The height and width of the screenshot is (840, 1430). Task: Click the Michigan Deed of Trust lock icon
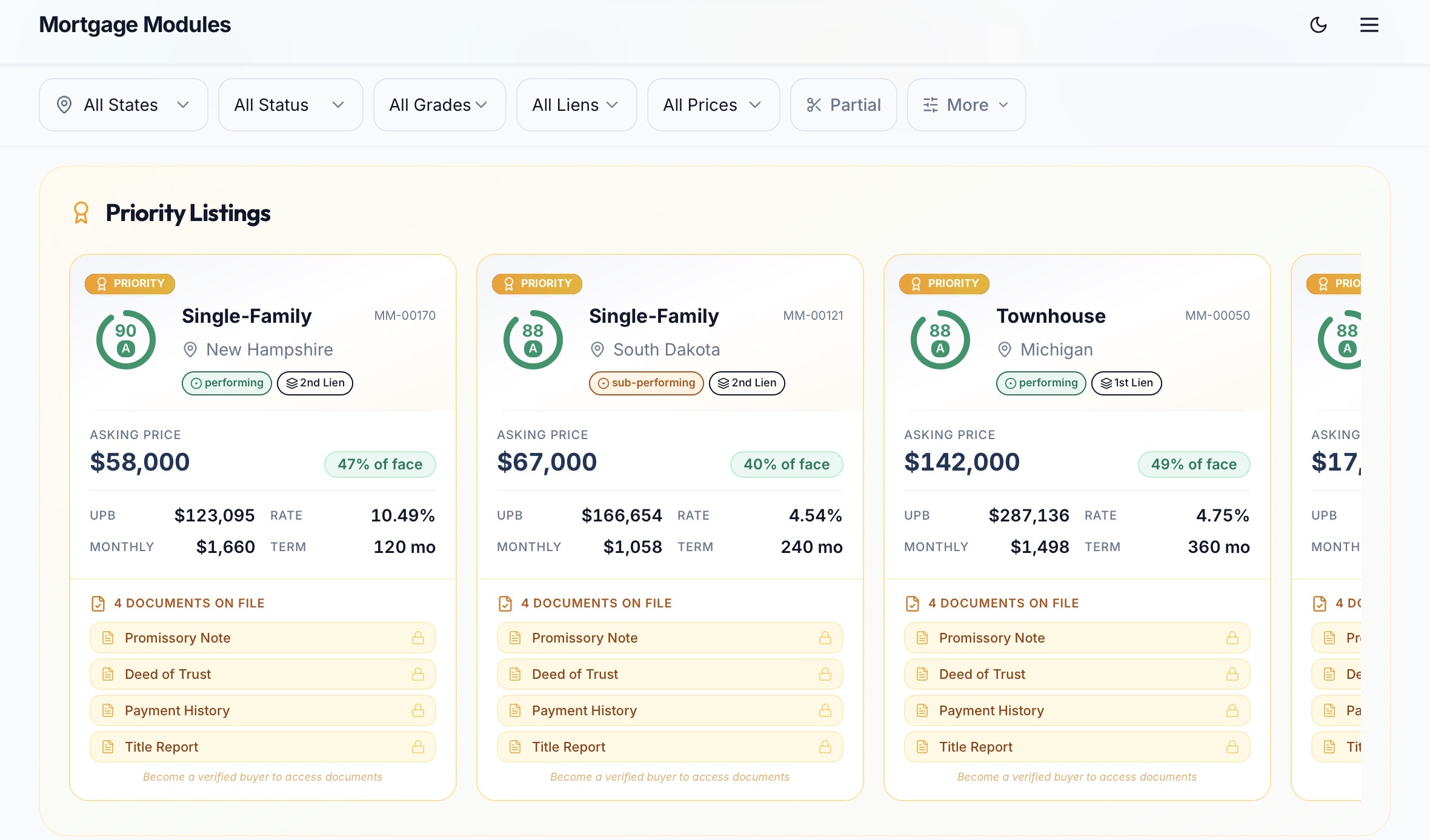pos(1232,674)
